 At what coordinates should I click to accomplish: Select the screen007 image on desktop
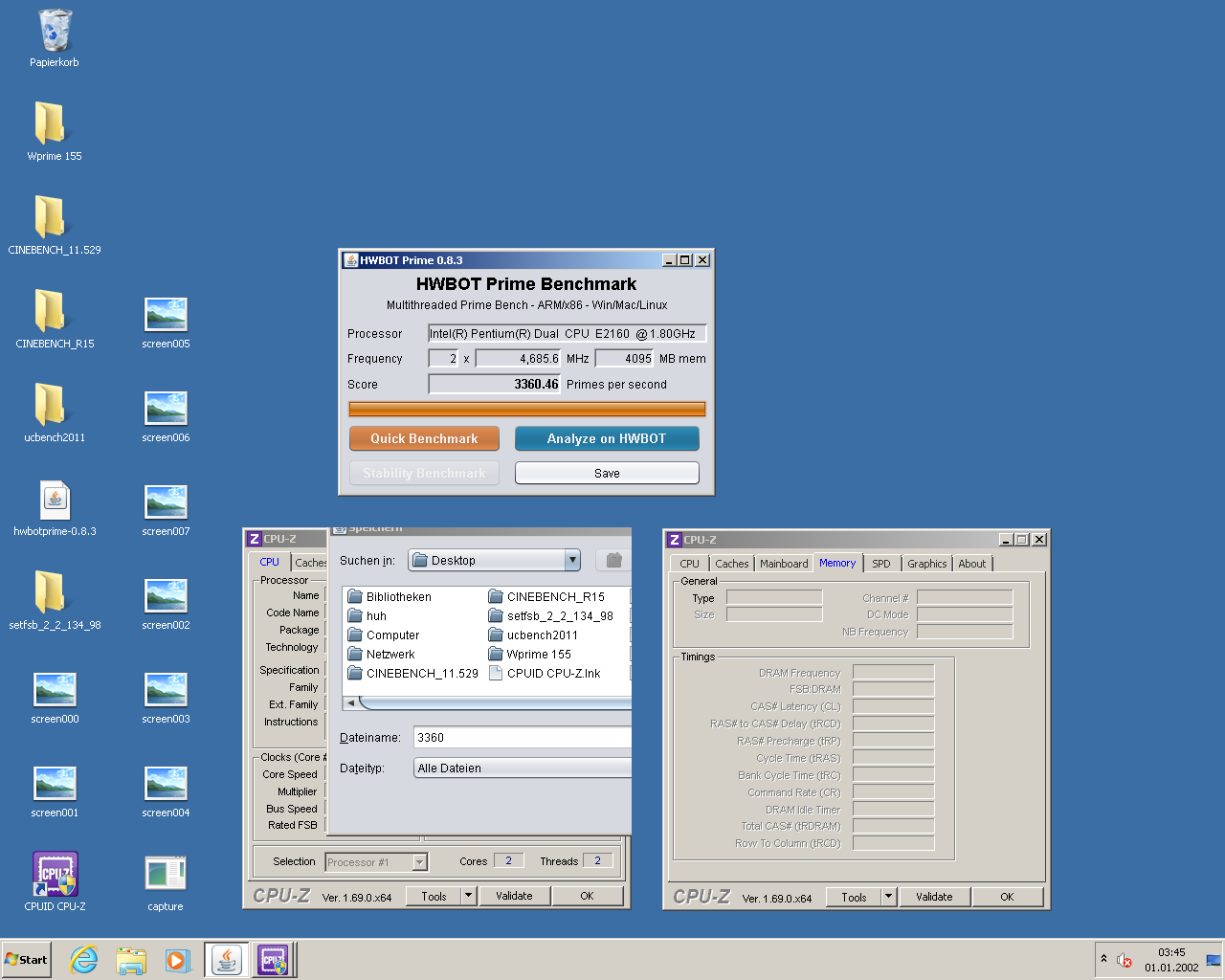pyautogui.click(x=166, y=508)
